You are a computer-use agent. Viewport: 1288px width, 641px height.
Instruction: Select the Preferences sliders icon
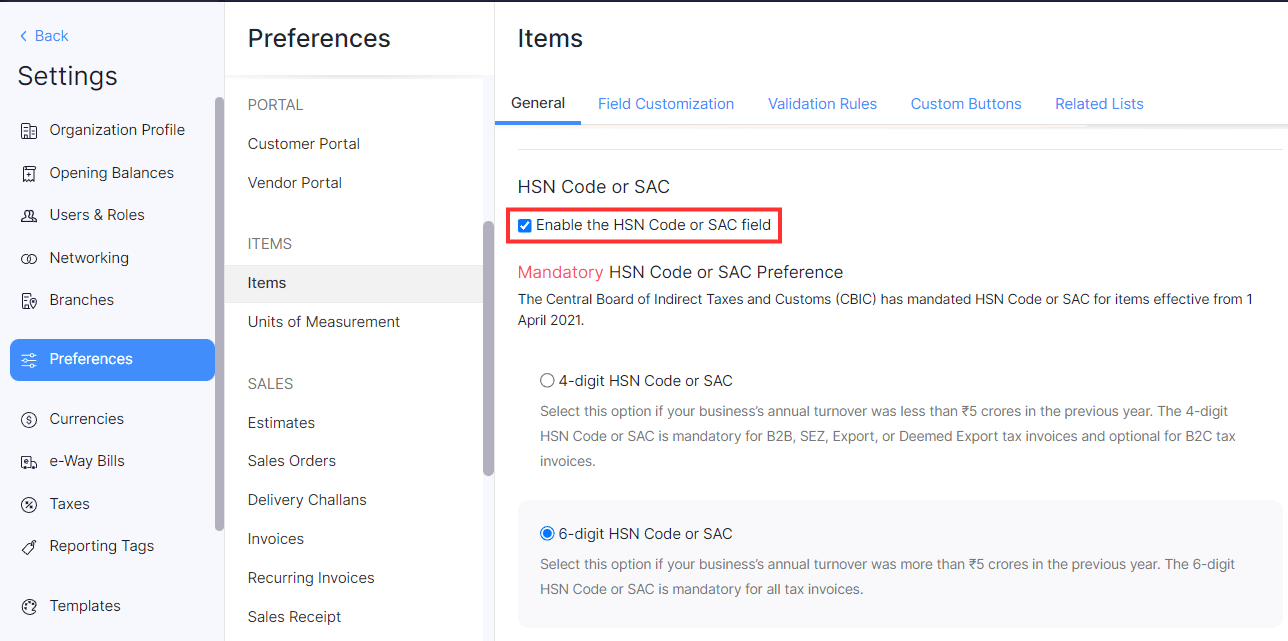tap(33, 358)
